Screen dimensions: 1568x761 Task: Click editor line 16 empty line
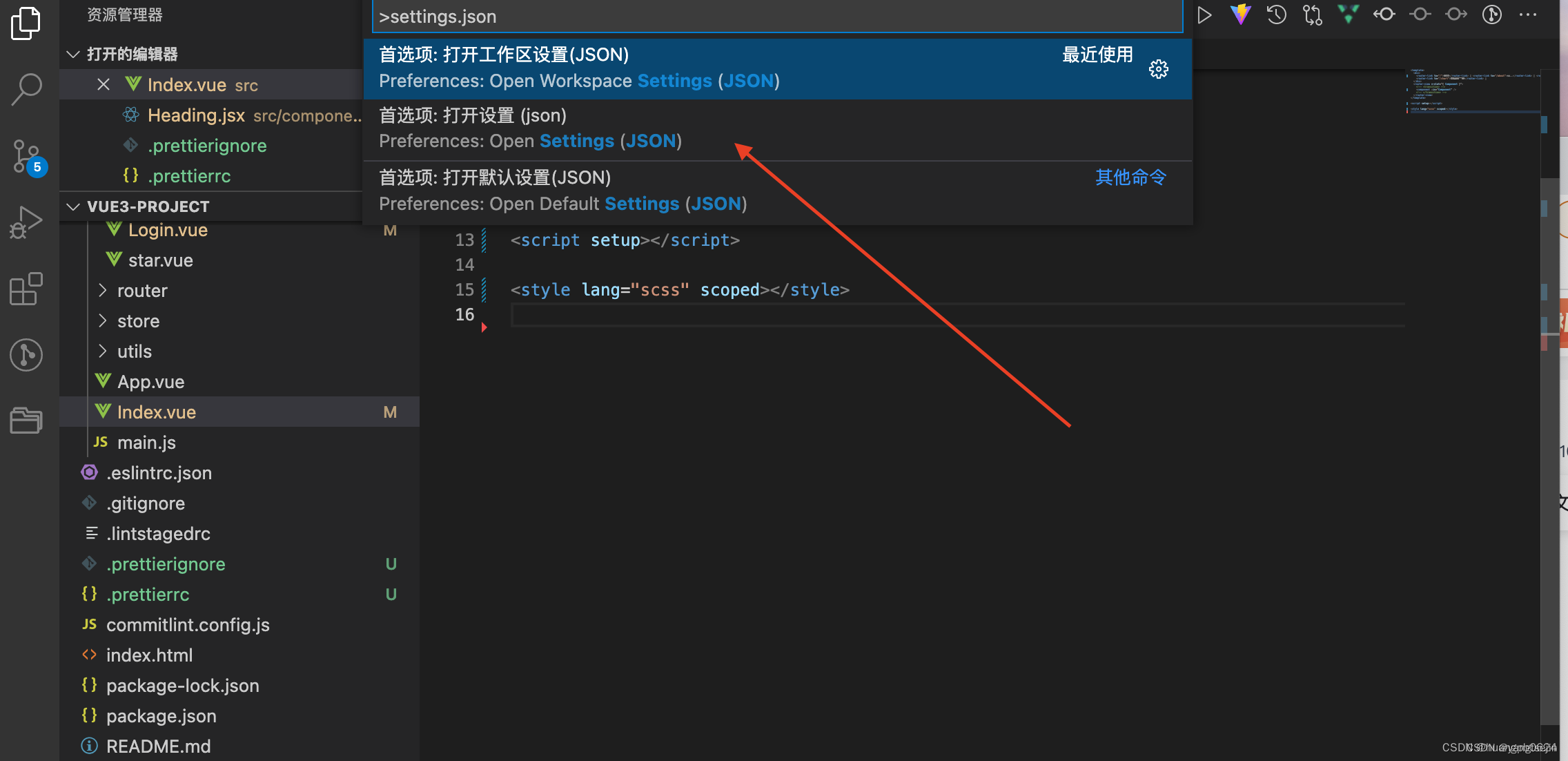click(958, 314)
